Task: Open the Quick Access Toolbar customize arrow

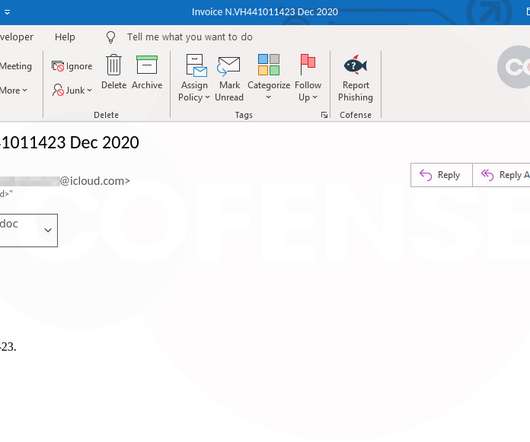Action: 7,12
